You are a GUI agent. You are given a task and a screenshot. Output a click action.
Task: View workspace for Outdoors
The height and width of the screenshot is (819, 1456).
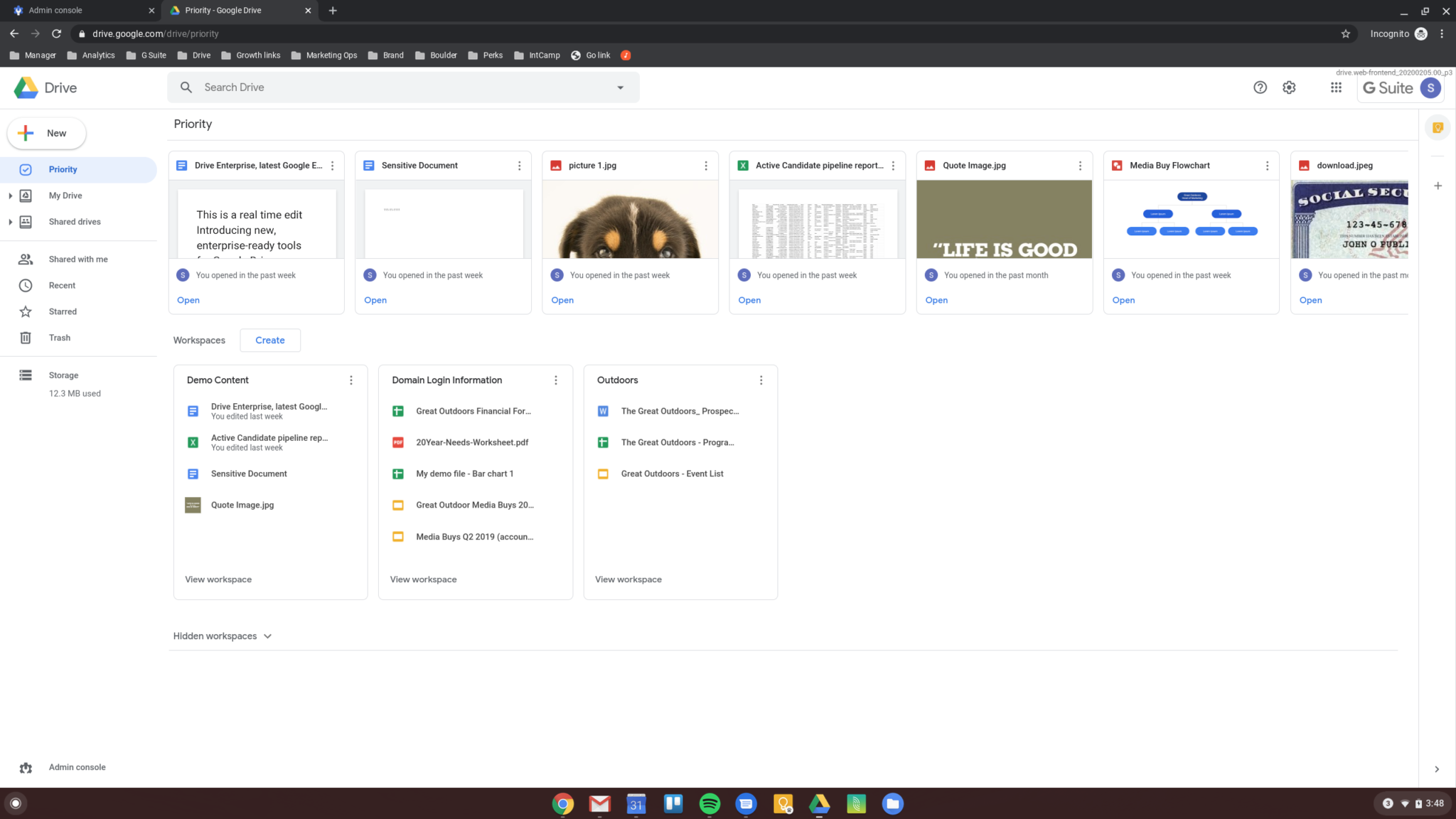(x=628, y=579)
